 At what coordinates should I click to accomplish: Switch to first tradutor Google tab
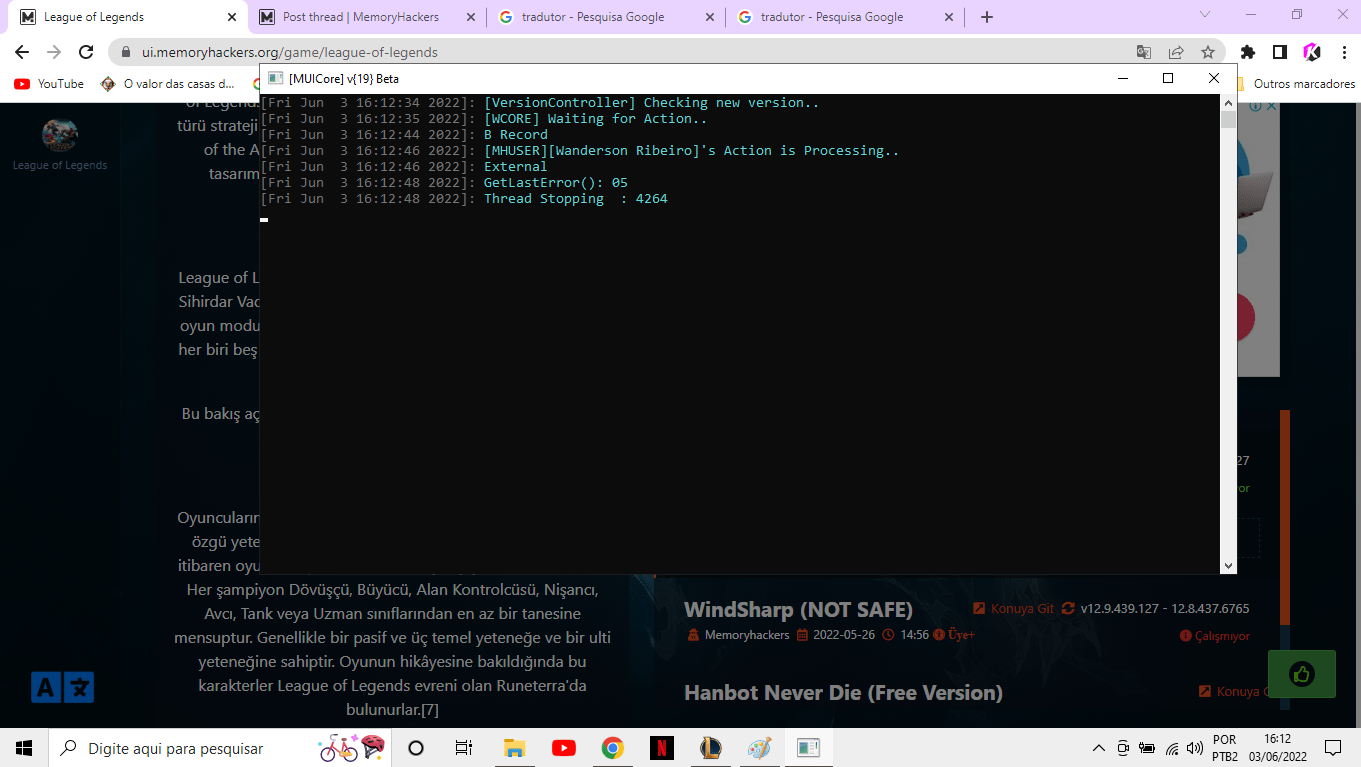[x=607, y=17]
